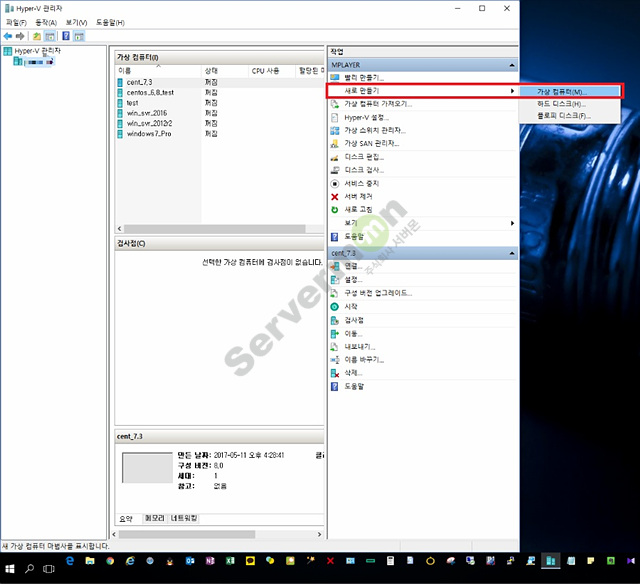This screenshot has width=640, height=585.
Task: Sort by the 이름 (Name) column header
Action: [x=159, y=71]
